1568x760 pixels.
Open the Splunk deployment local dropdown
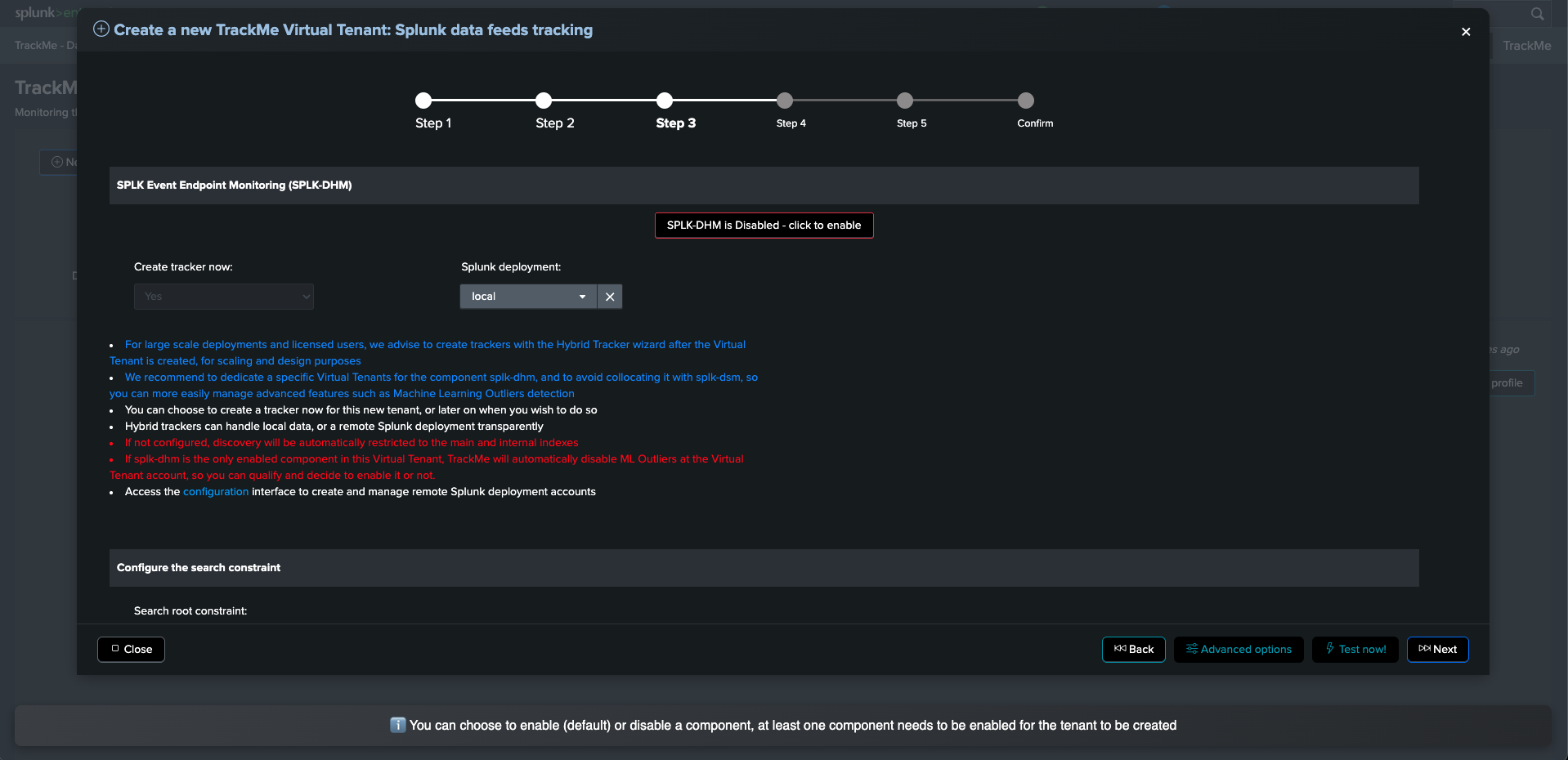[x=528, y=297]
